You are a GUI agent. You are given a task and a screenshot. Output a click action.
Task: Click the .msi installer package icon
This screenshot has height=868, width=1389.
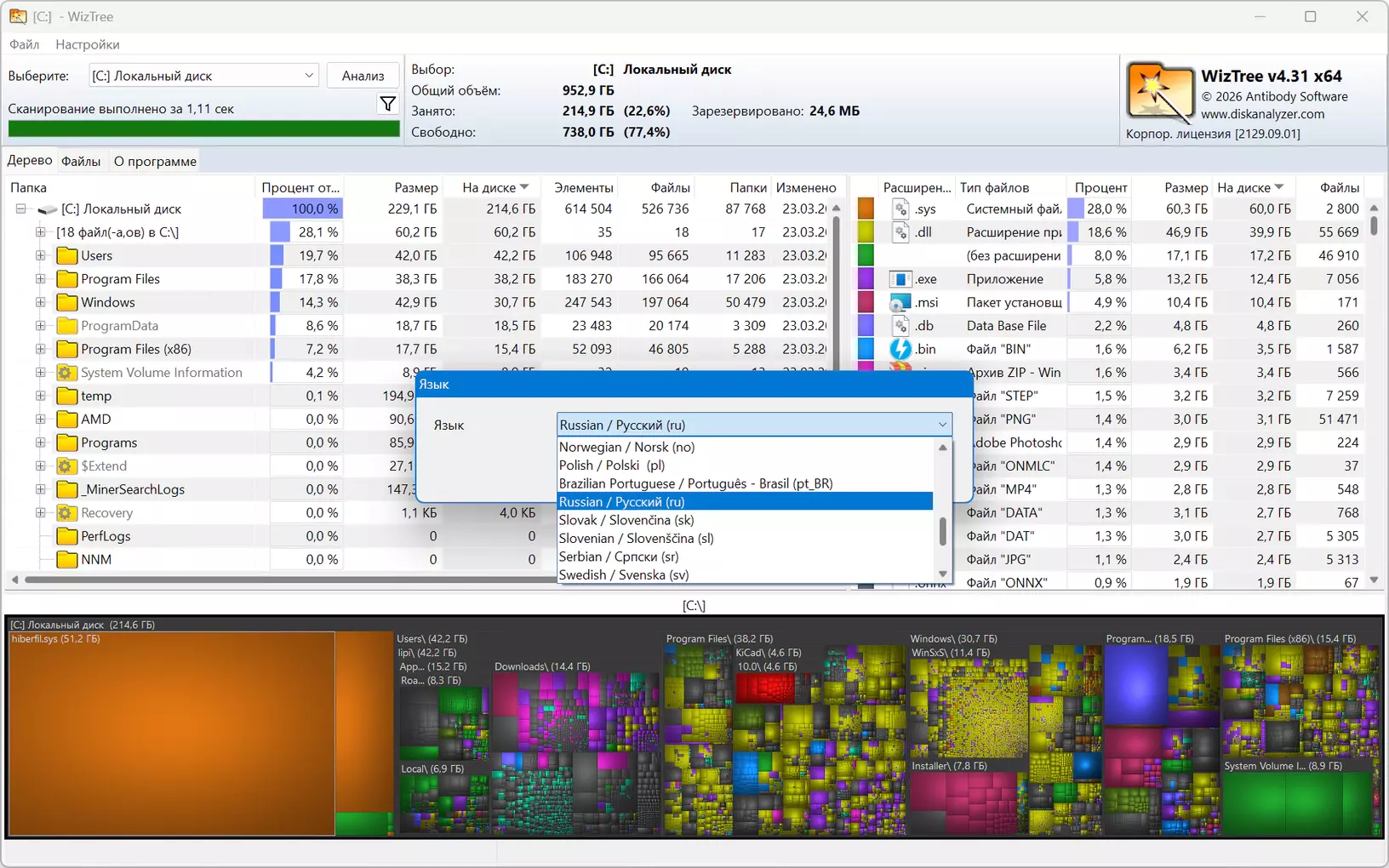[900, 302]
